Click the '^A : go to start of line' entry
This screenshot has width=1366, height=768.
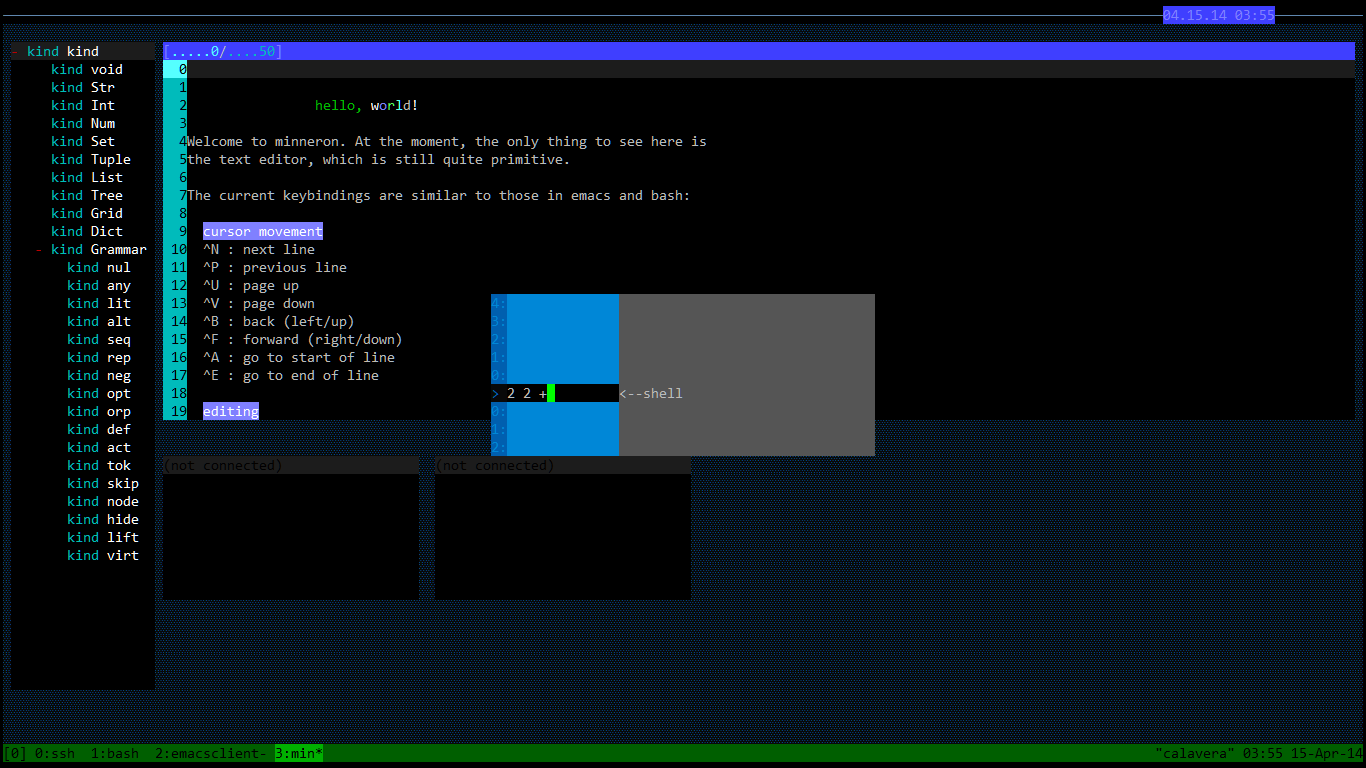tap(299, 358)
